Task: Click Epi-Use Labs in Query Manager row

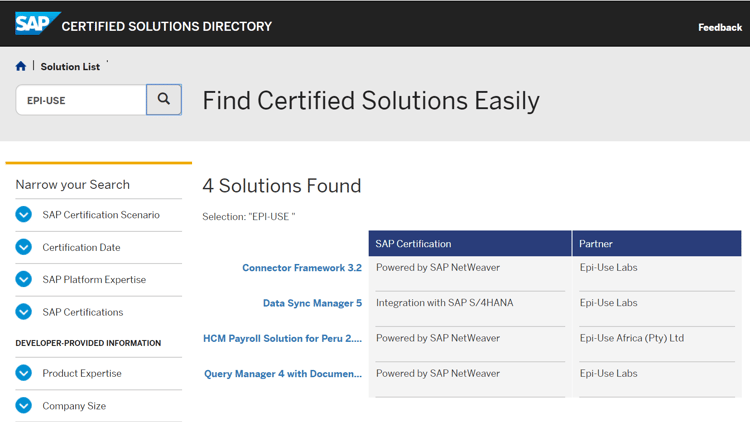Action: [x=608, y=374]
